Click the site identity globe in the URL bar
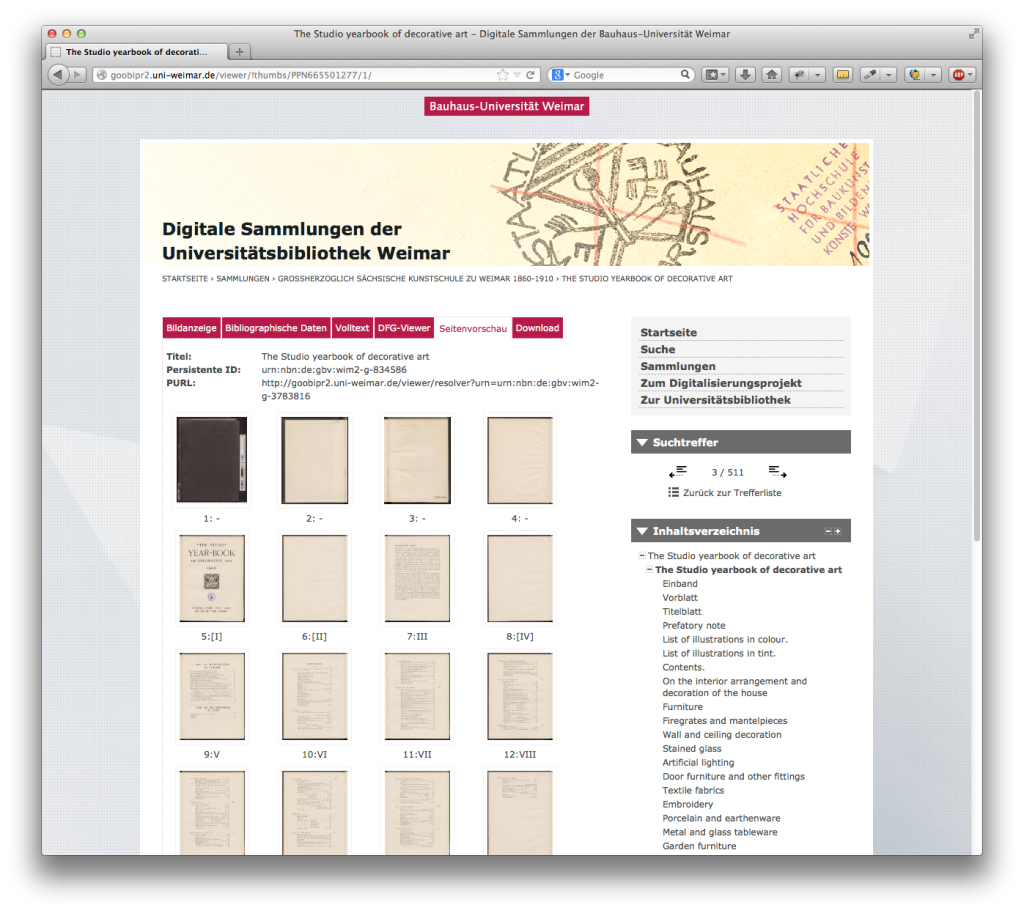Image resolution: width=1024 pixels, height=913 pixels. [102, 75]
